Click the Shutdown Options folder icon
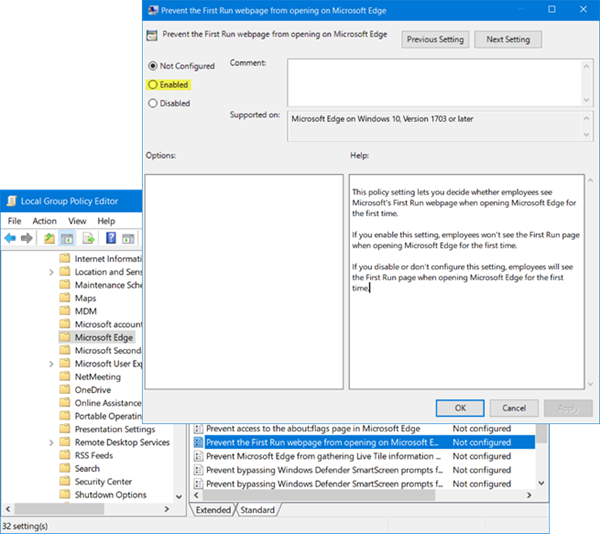This screenshot has width=600, height=534. (x=65, y=494)
